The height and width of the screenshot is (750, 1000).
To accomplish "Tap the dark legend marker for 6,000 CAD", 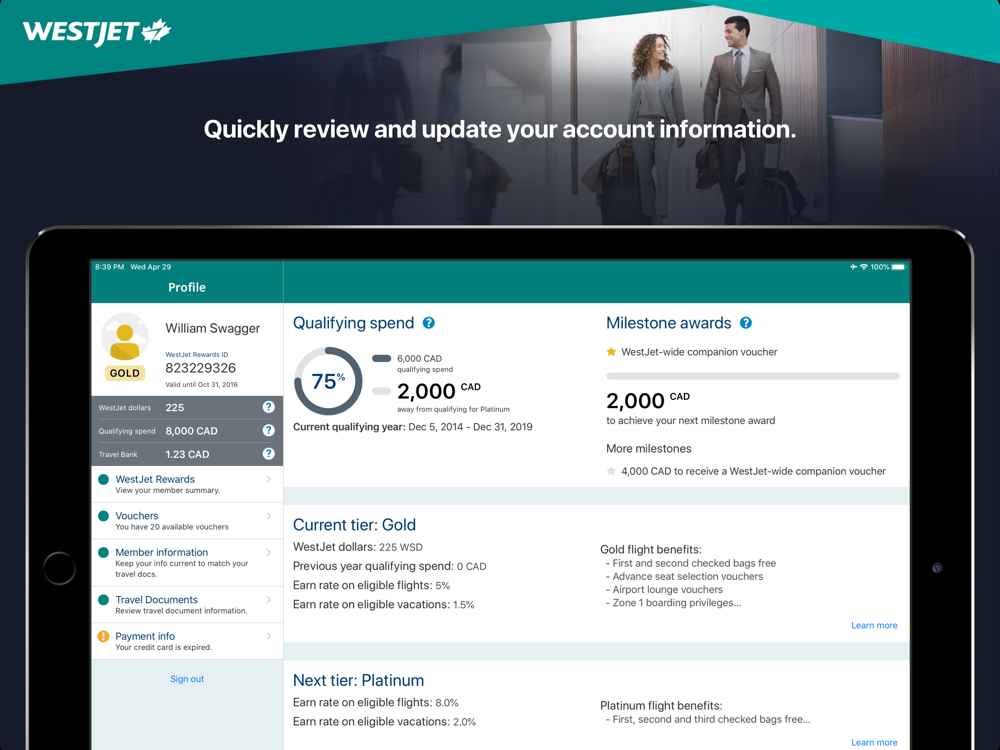I will [x=381, y=358].
